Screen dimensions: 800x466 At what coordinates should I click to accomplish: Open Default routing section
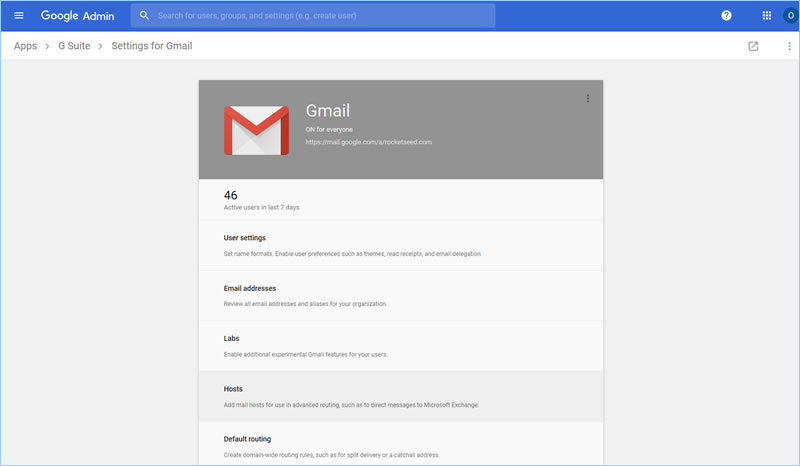[x=401, y=444]
